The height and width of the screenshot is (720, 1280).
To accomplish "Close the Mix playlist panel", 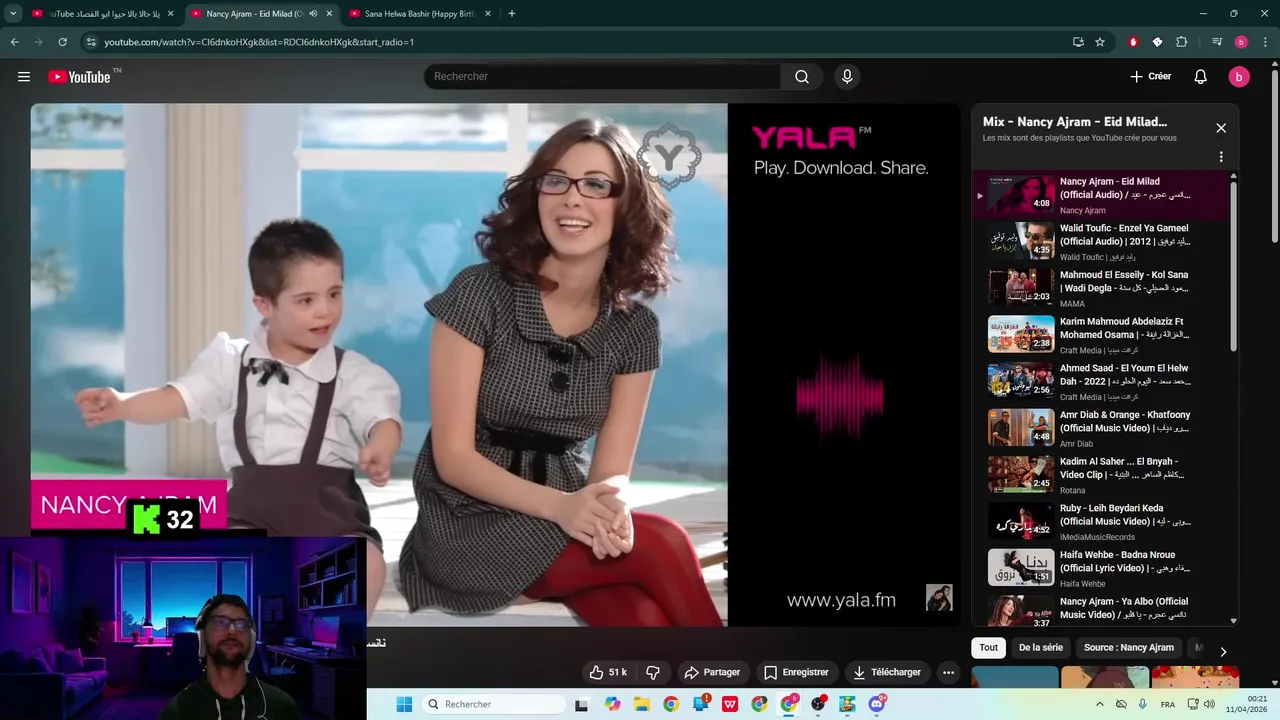I will click(x=1221, y=128).
